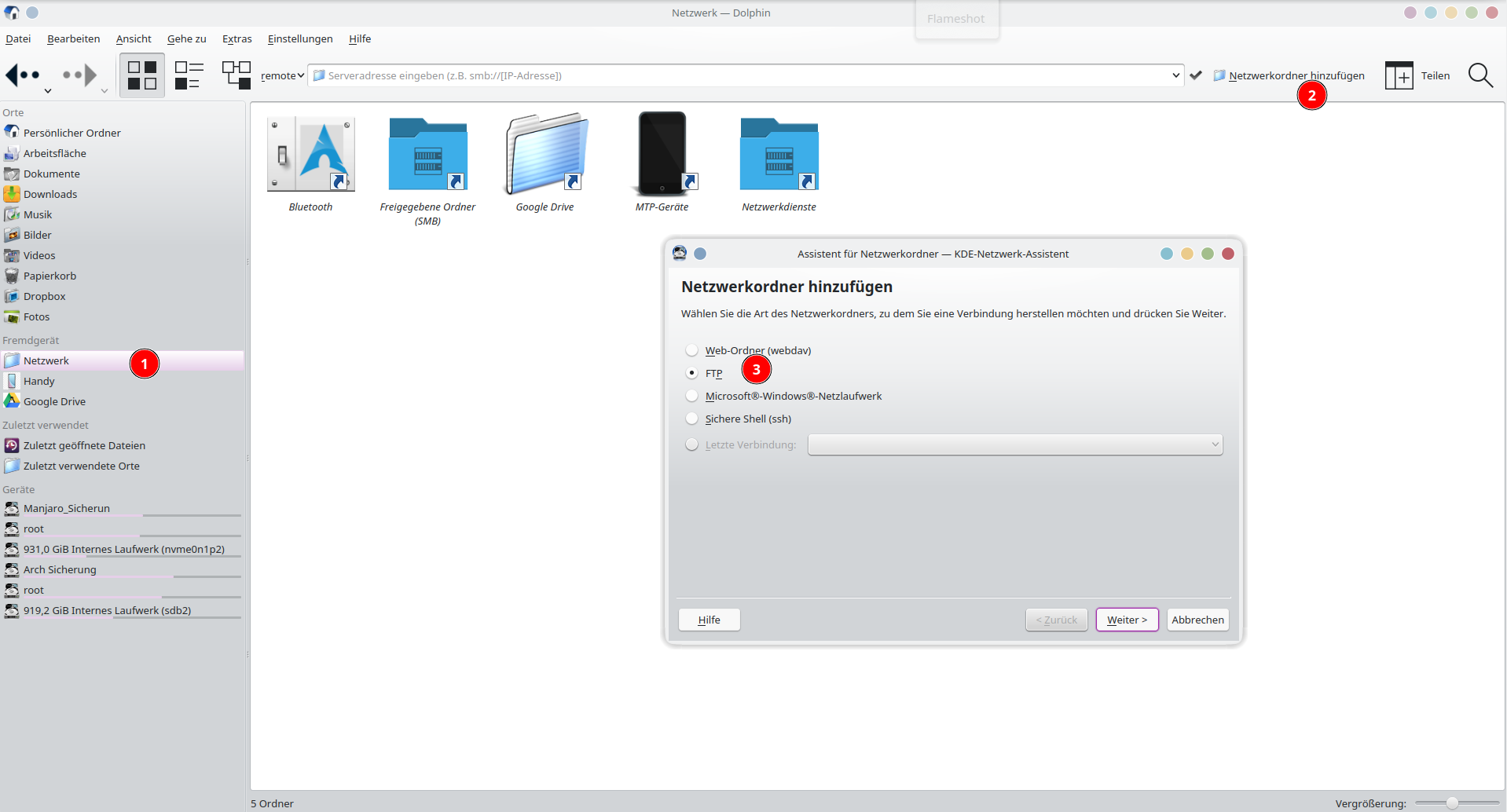The height and width of the screenshot is (812, 1507).
Task: Click the search magnifier icon
Action: tap(1480, 75)
